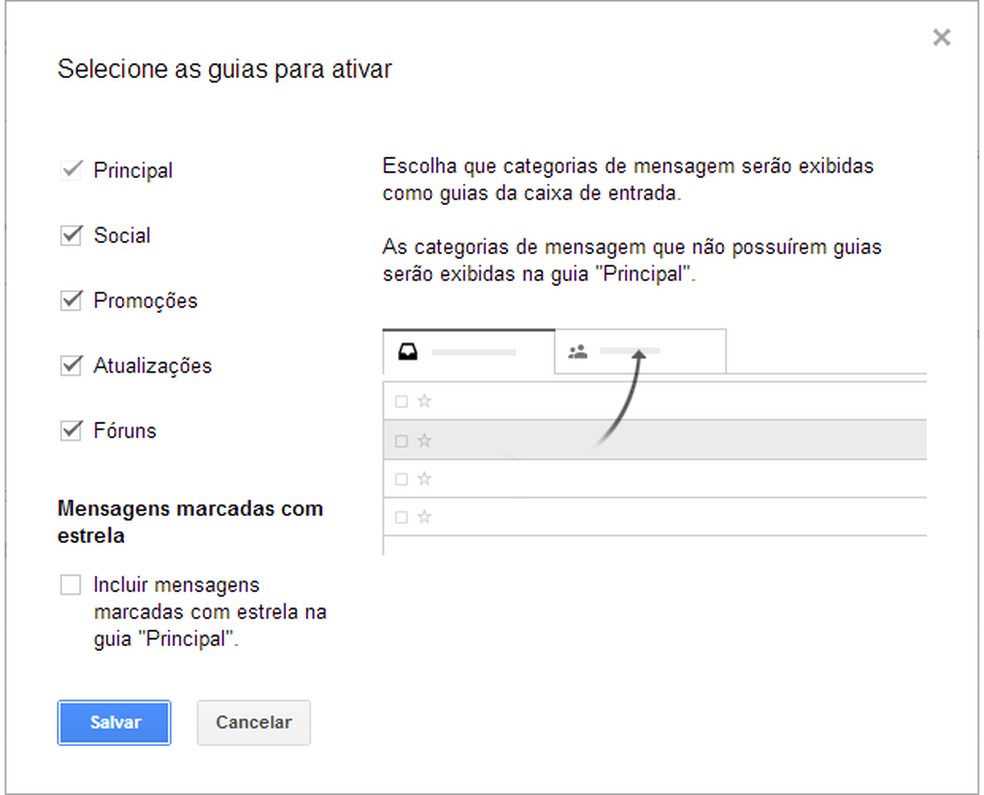Uncheck the Fóruns checkbox
984x795 pixels.
[x=71, y=431]
